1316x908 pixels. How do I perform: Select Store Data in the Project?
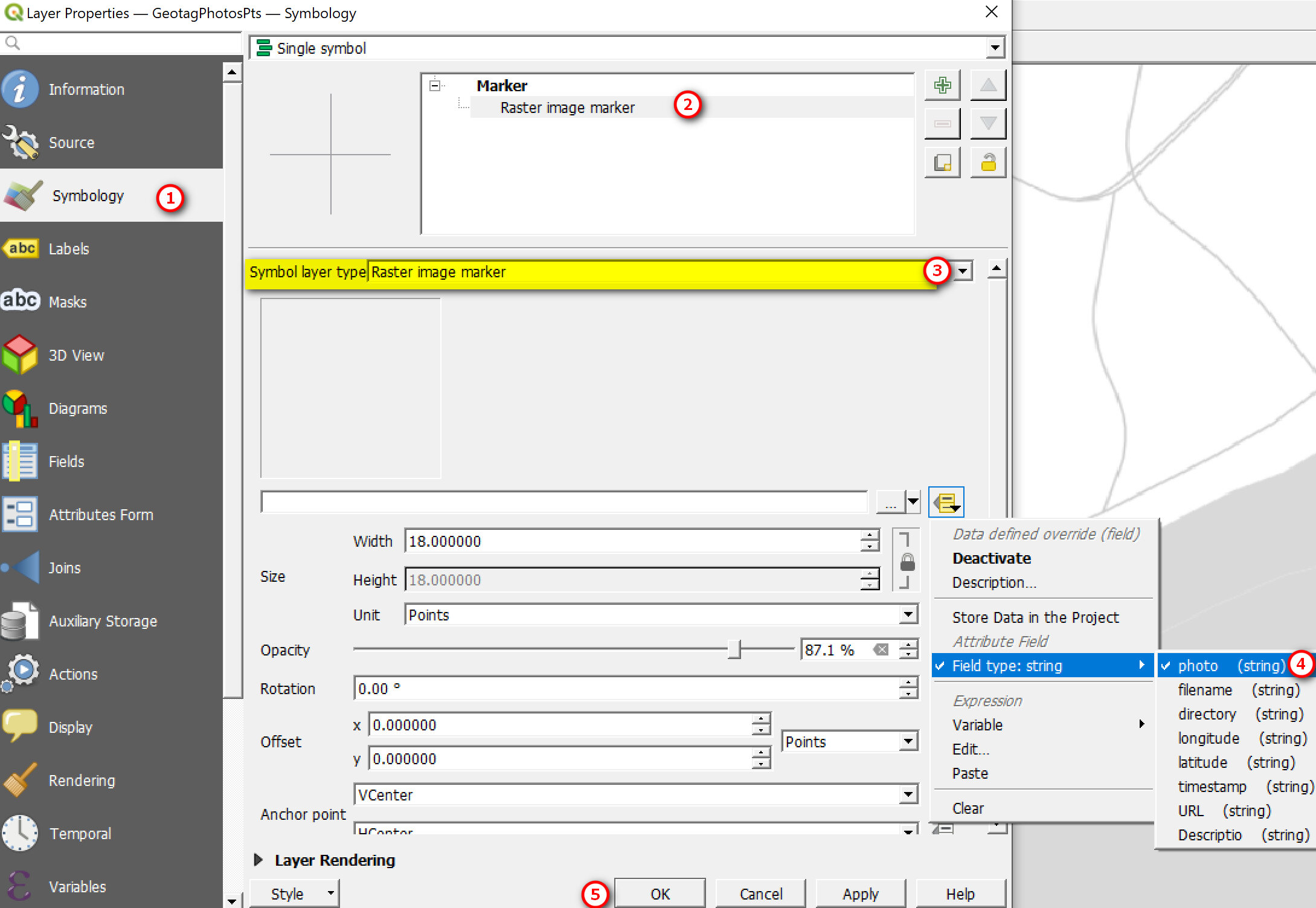pyautogui.click(x=1035, y=617)
